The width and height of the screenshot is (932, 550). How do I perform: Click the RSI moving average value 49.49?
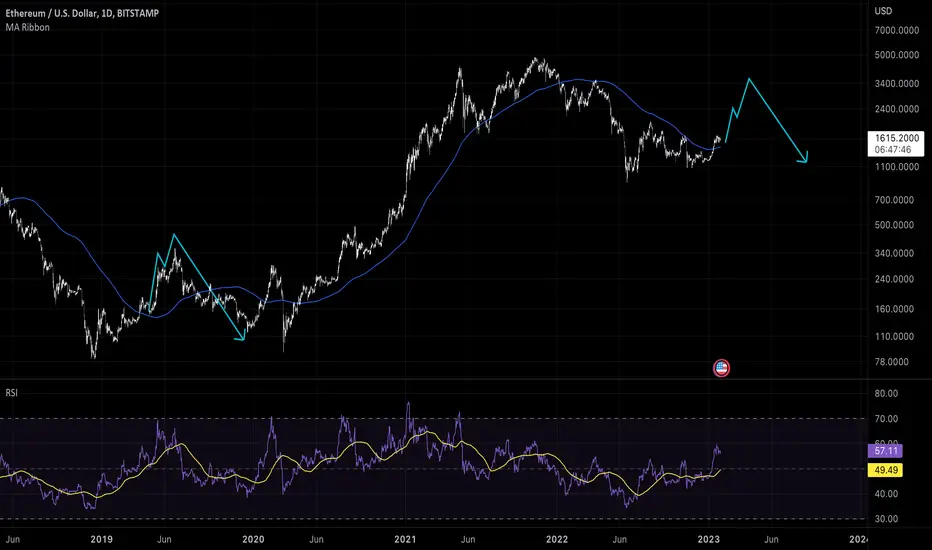pyautogui.click(x=886, y=470)
